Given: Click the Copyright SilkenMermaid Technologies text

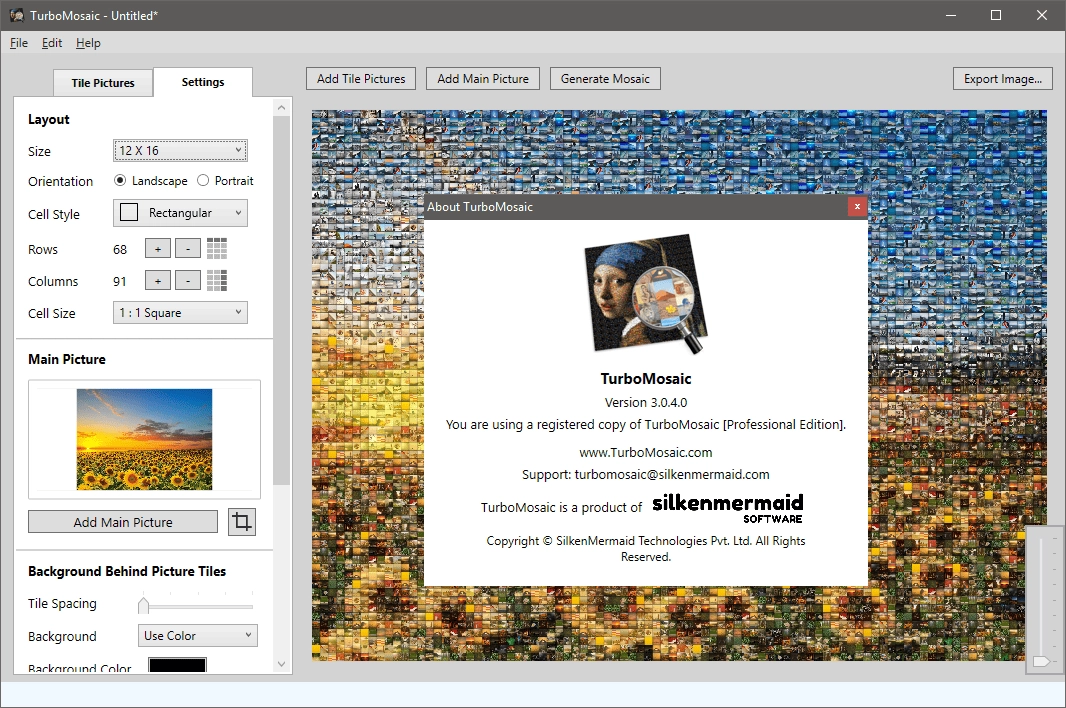Looking at the screenshot, I should (x=646, y=548).
